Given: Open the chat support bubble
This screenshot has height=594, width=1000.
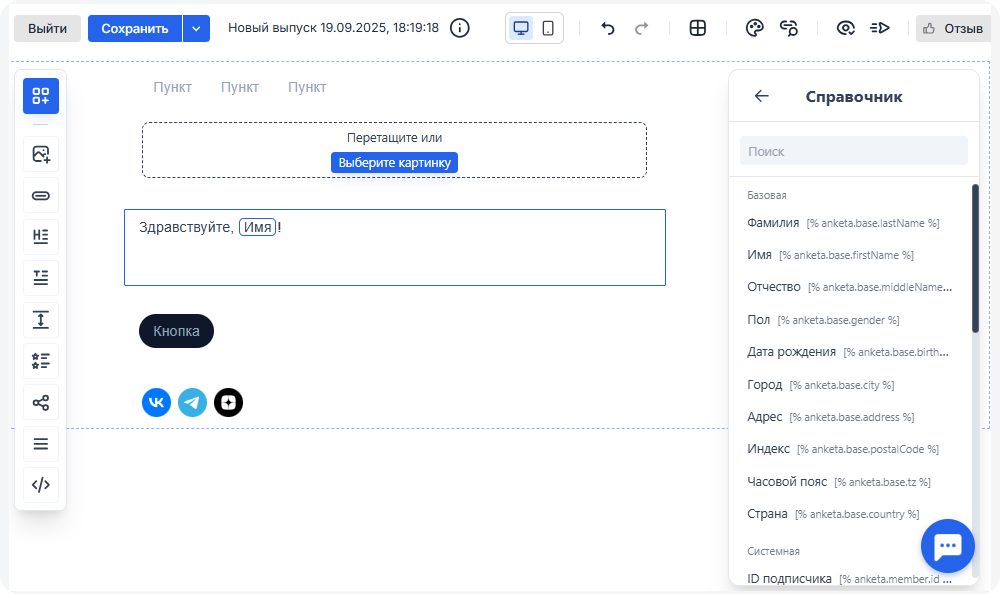Looking at the screenshot, I should tap(947, 546).
